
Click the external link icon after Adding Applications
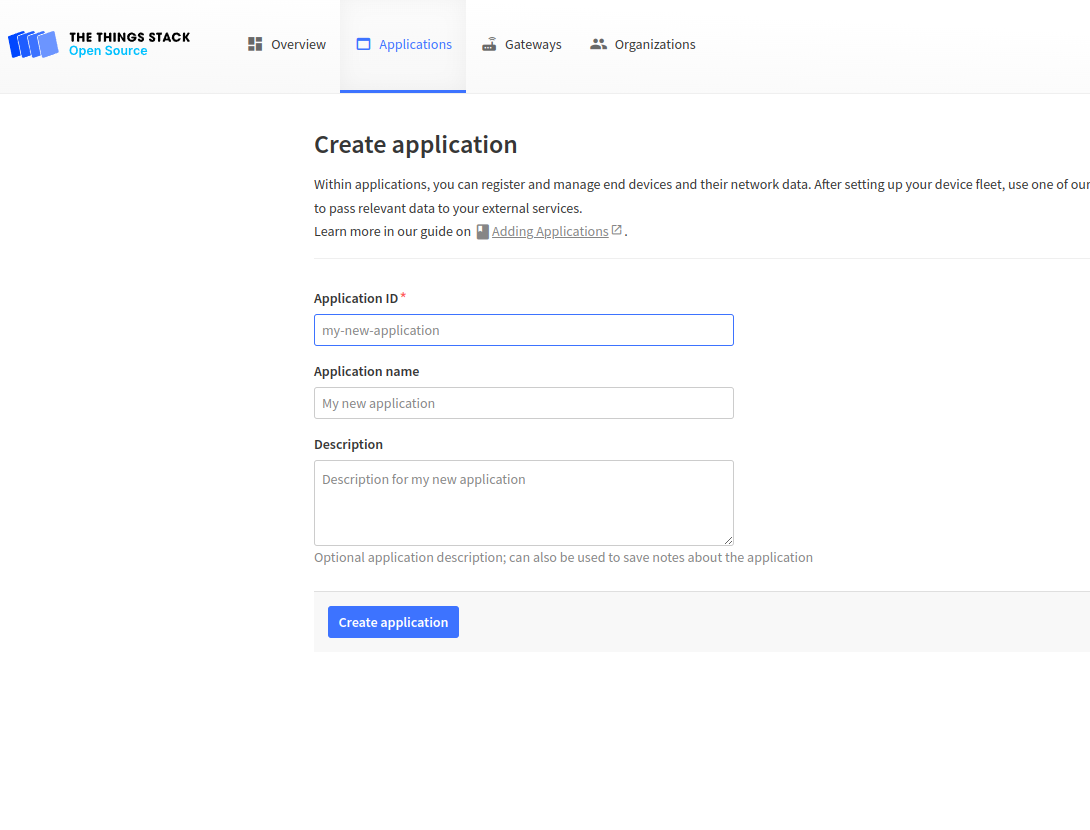pos(617,230)
